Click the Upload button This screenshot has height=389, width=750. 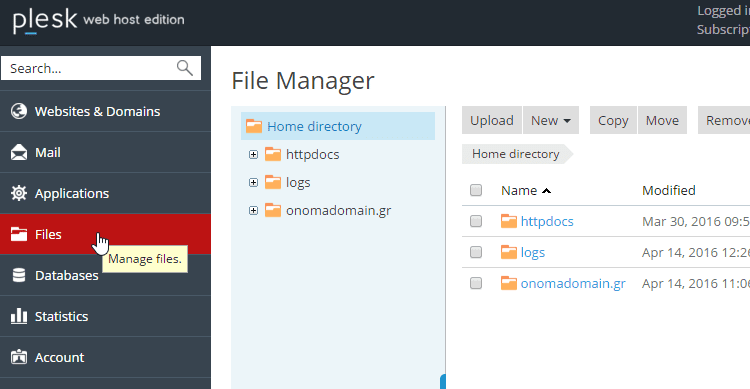[492, 120]
